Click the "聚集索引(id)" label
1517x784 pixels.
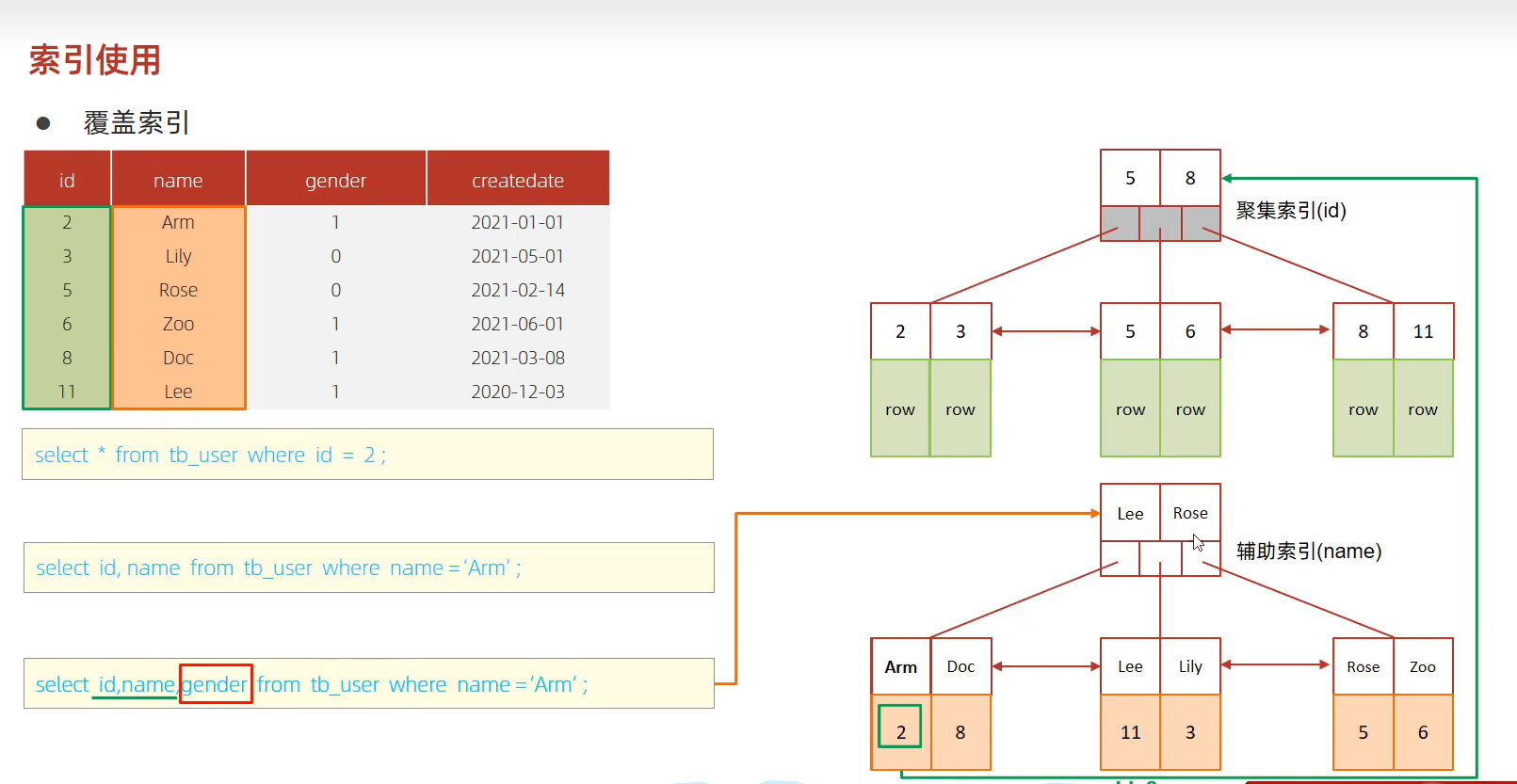click(1291, 211)
